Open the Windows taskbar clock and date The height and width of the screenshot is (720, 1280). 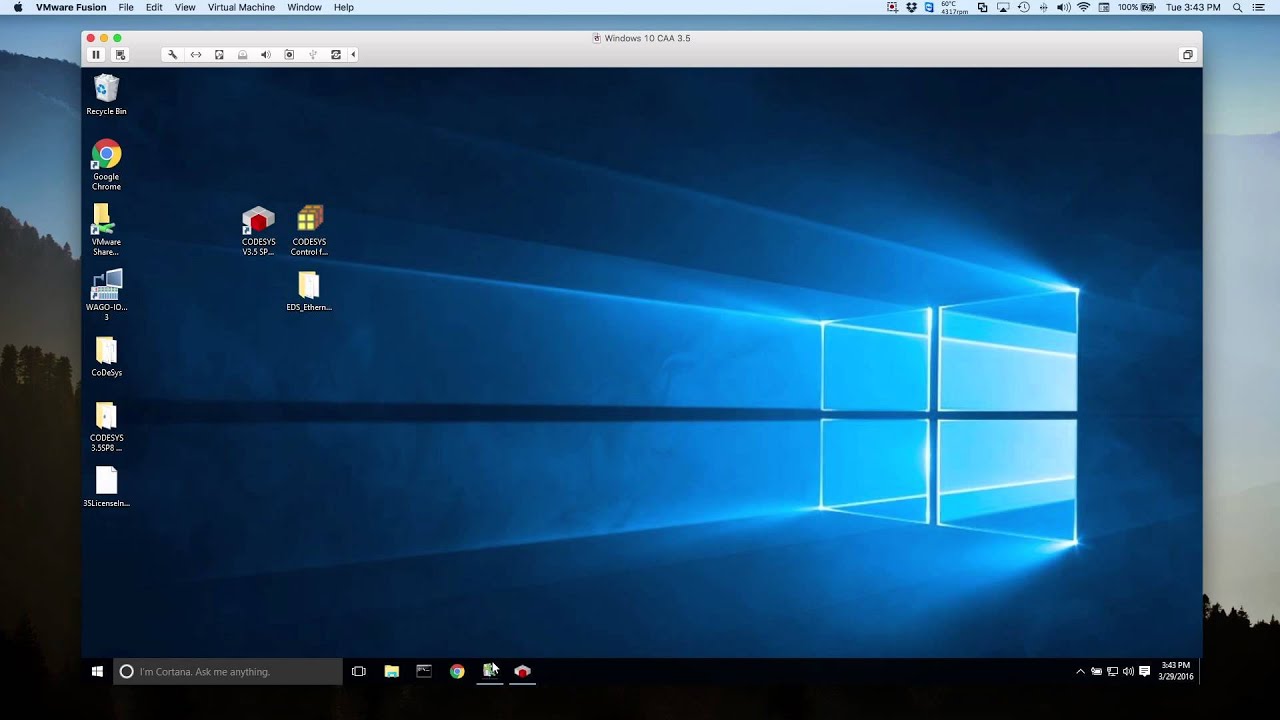pos(1176,671)
